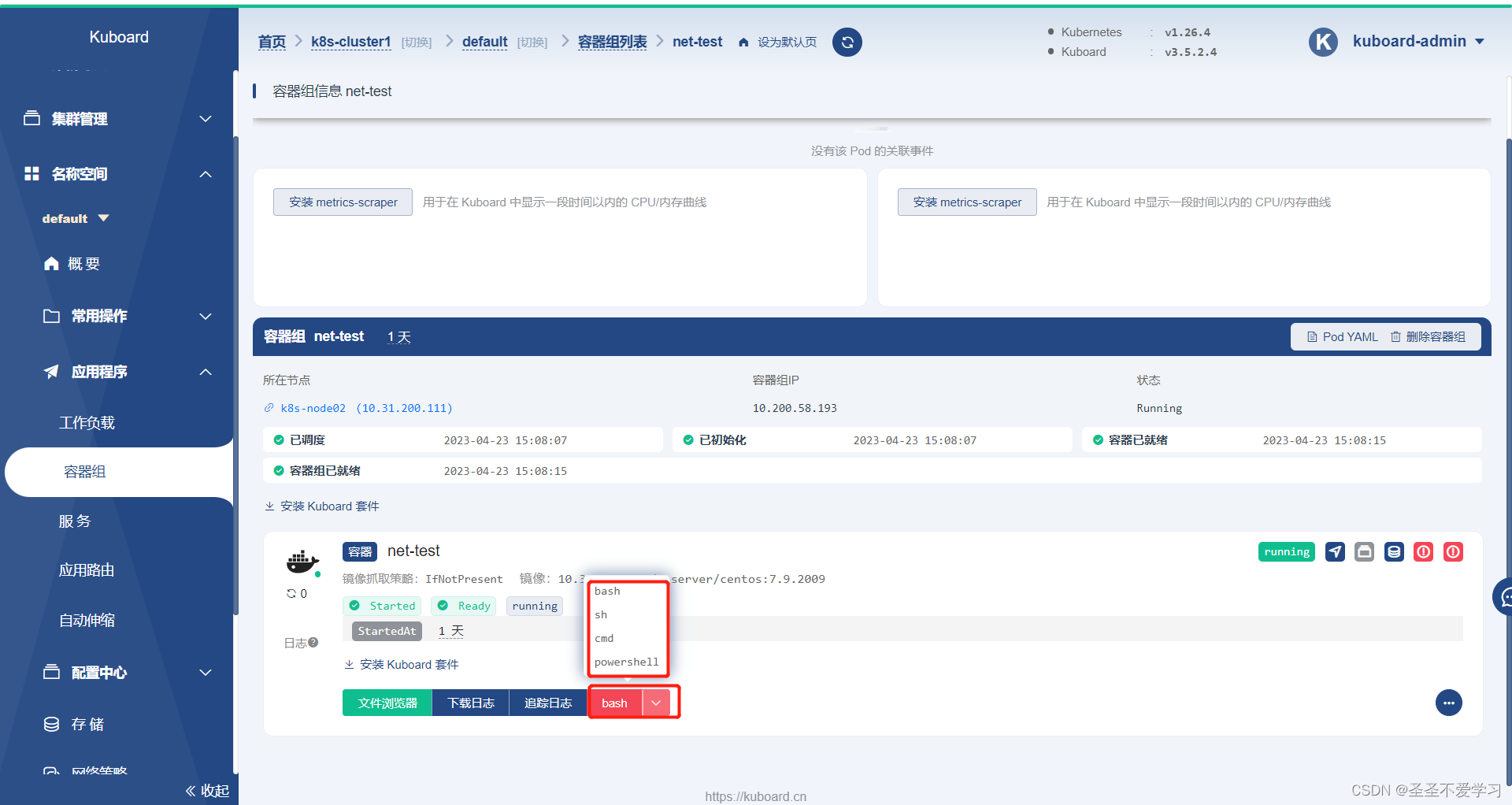Click the floating more-options circle button
The width and height of the screenshot is (1512, 805).
coord(1449,703)
